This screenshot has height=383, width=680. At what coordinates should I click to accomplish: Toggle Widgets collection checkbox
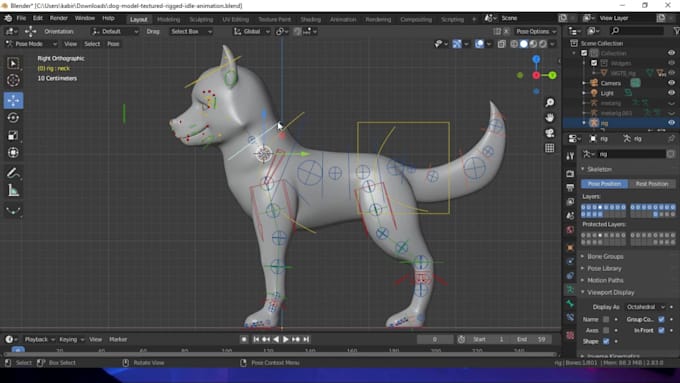point(594,63)
